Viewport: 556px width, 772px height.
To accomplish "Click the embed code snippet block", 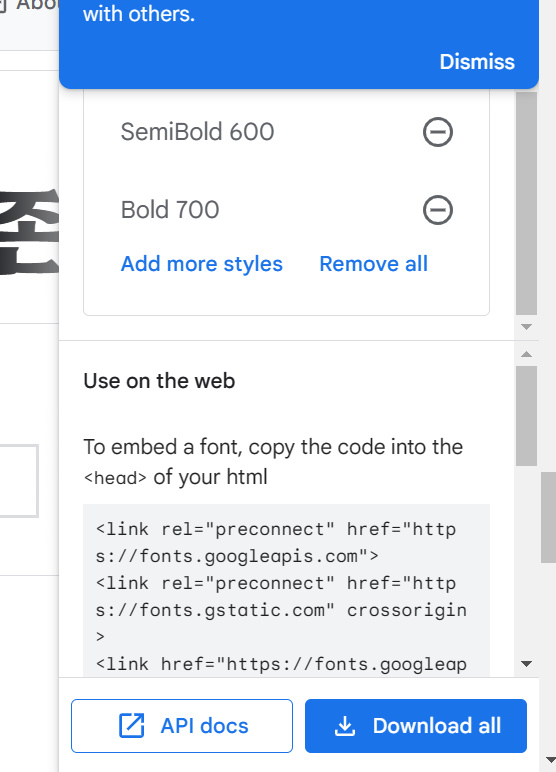I will click(x=286, y=590).
